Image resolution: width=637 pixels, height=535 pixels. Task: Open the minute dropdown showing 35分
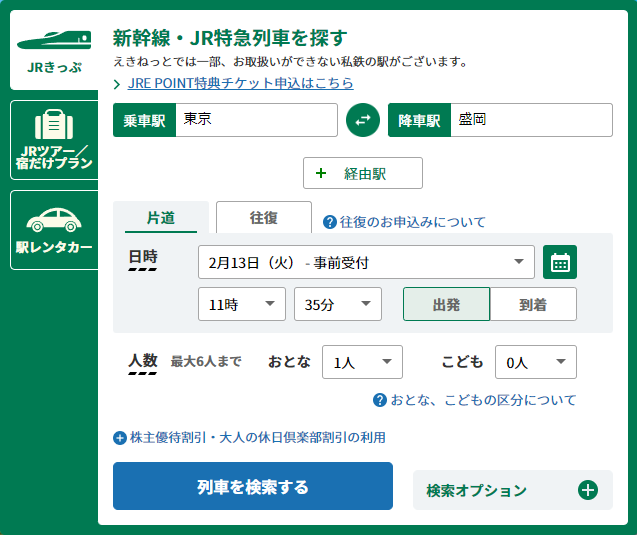click(x=338, y=304)
